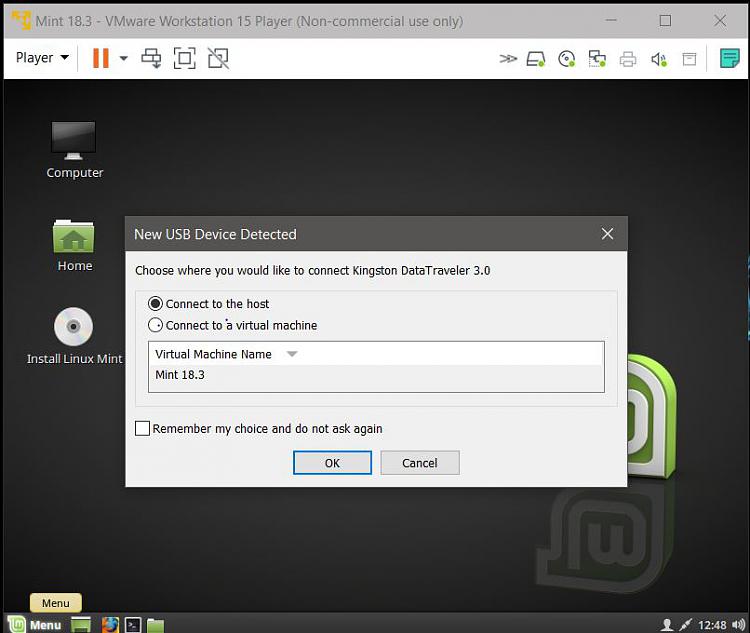This screenshot has height=633, width=750.
Task: Open the Player menu
Action: [x=42, y=58]
